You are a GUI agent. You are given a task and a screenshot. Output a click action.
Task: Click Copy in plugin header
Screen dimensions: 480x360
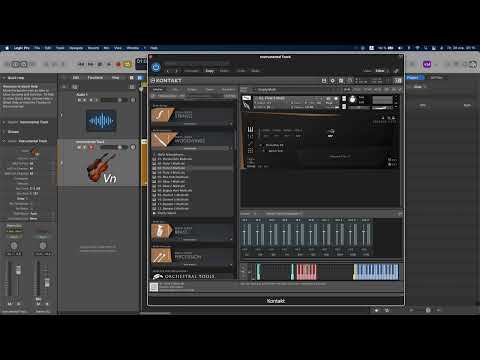click(210, 71)
